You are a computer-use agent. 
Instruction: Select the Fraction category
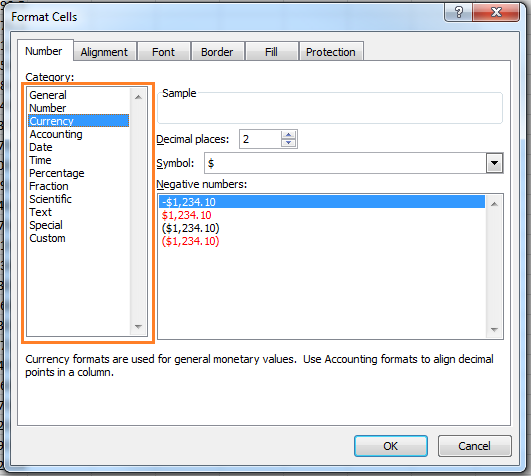click(79, 186)
